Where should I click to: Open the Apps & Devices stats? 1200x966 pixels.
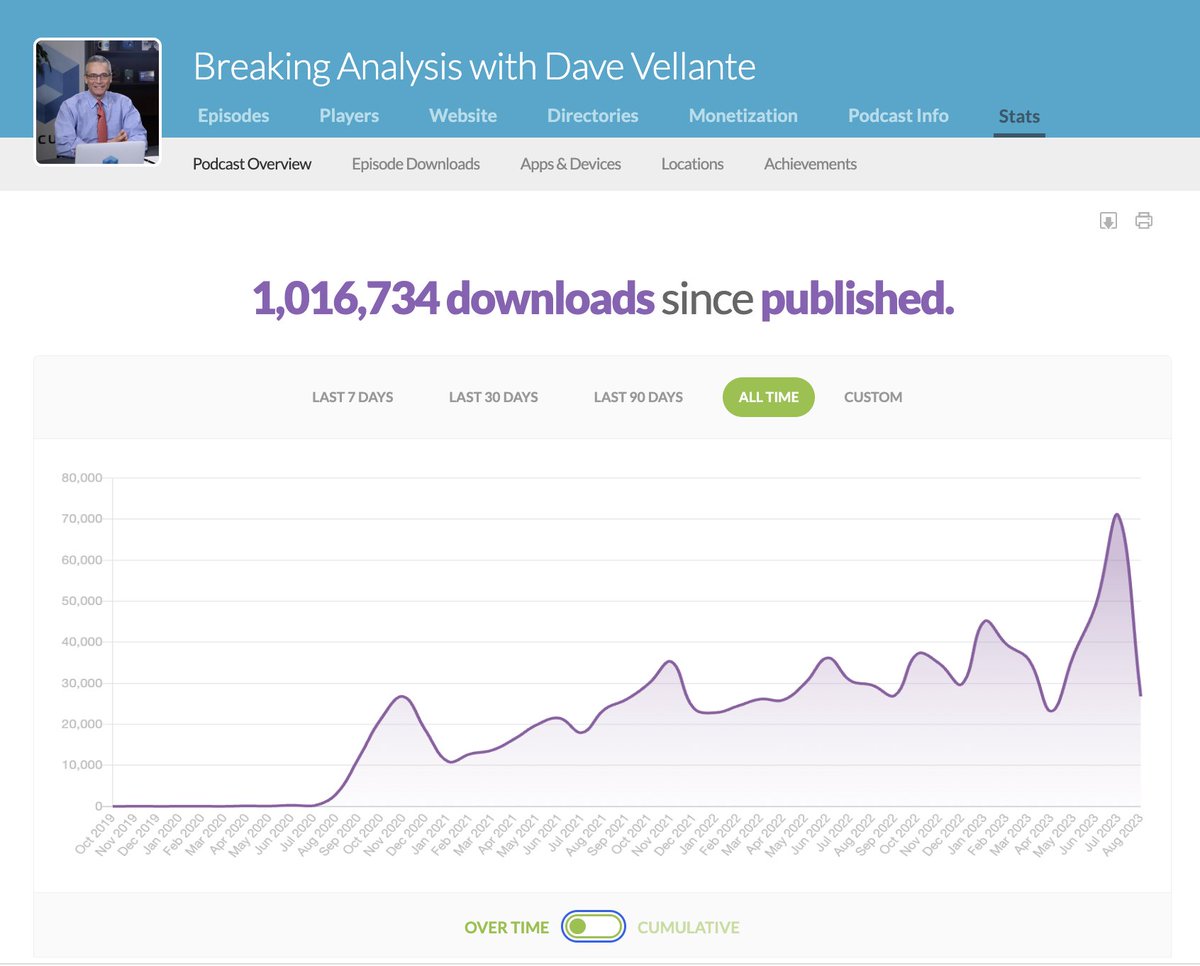(x=571, y=163)
